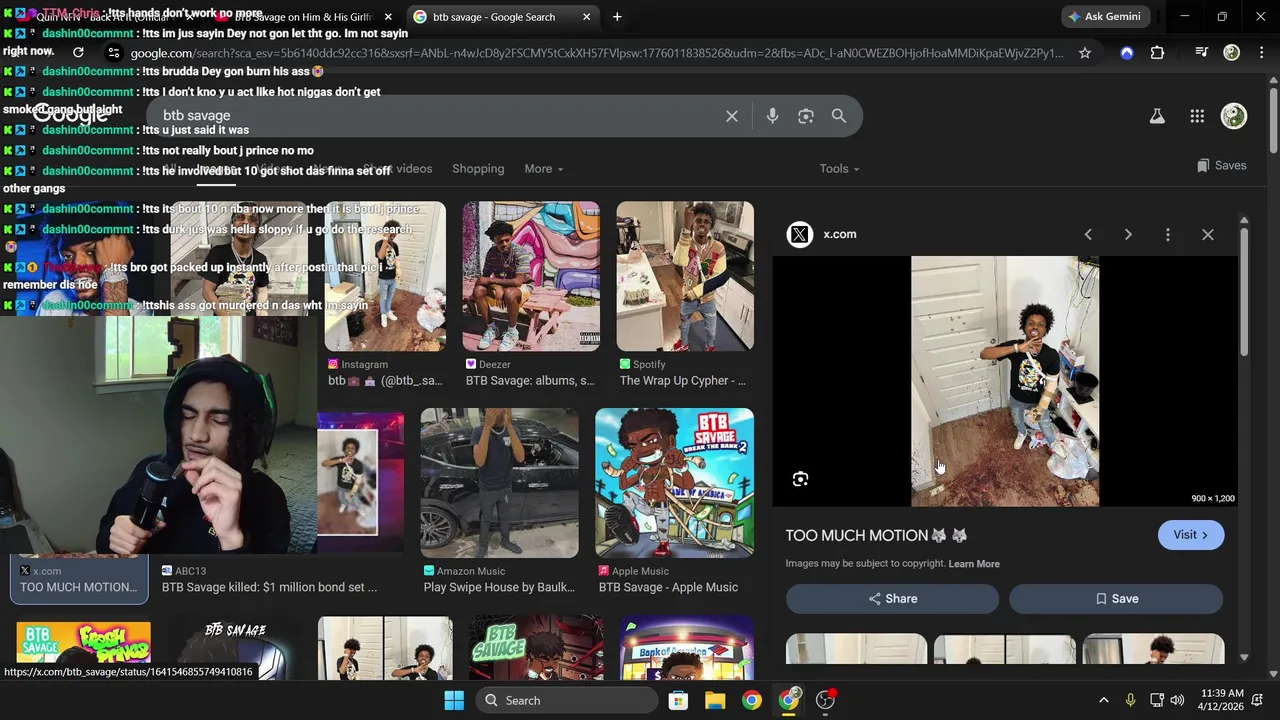Click the Ask Gemini button
1280x720 pixels.
1105,17
